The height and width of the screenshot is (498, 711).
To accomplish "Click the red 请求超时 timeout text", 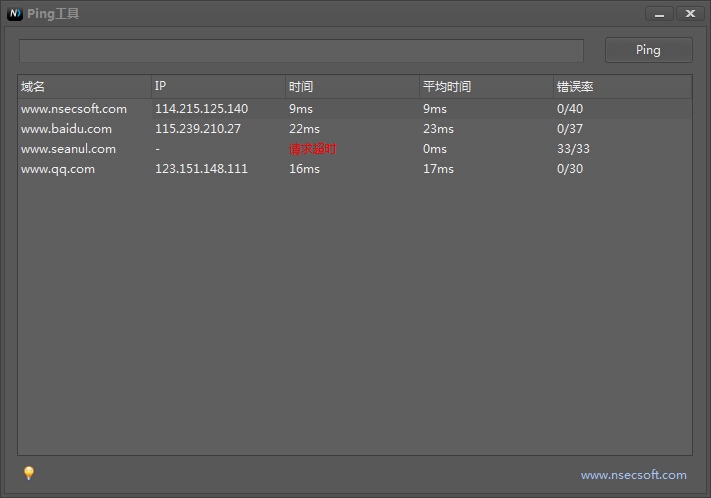I will coord(313,149).
